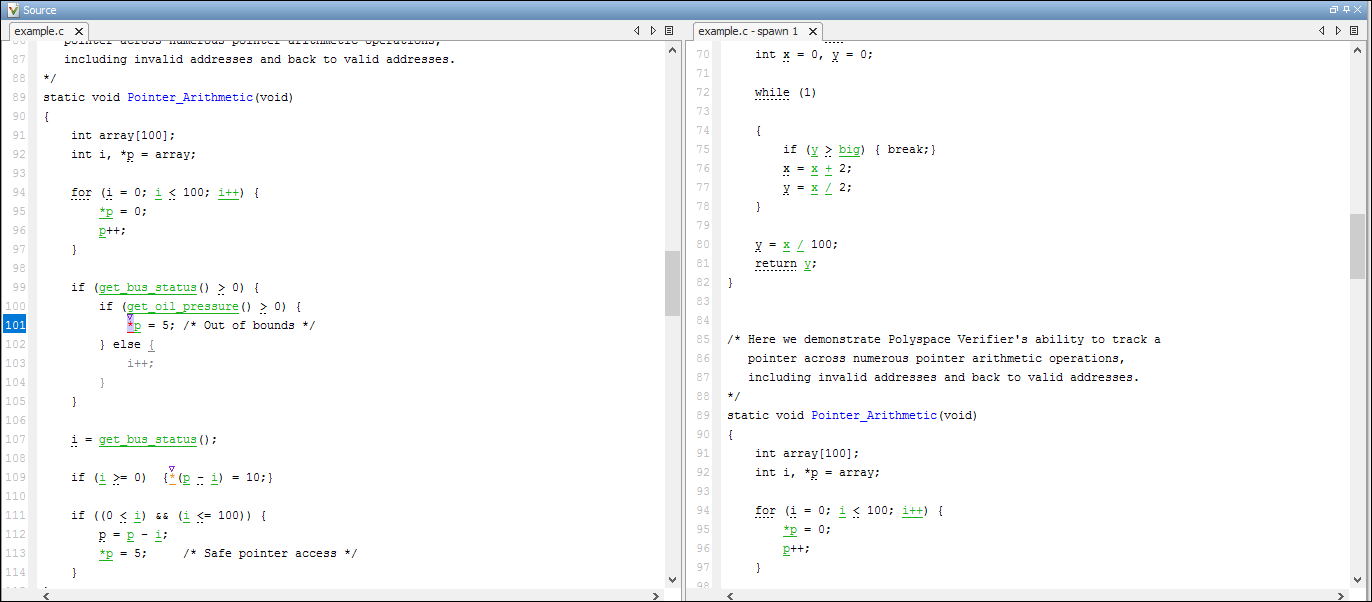Click green 'big' variable on line 75
The image size is (1372, 602).
[x=849, y=149]
